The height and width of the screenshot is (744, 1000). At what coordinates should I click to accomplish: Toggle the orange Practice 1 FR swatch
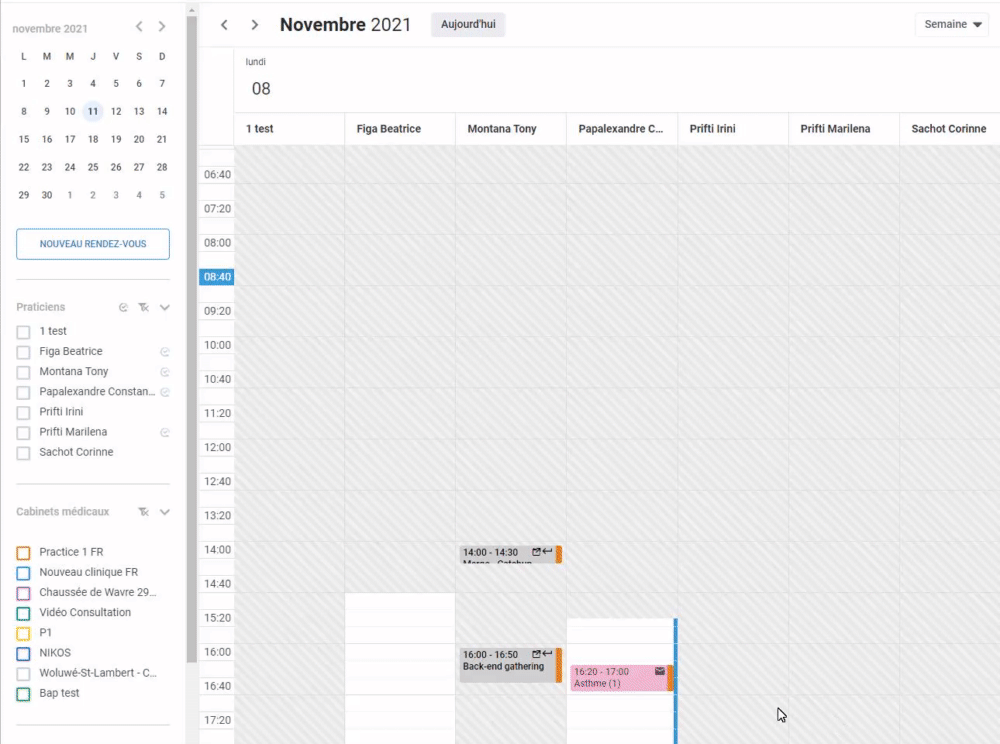(x=23, y=553)
